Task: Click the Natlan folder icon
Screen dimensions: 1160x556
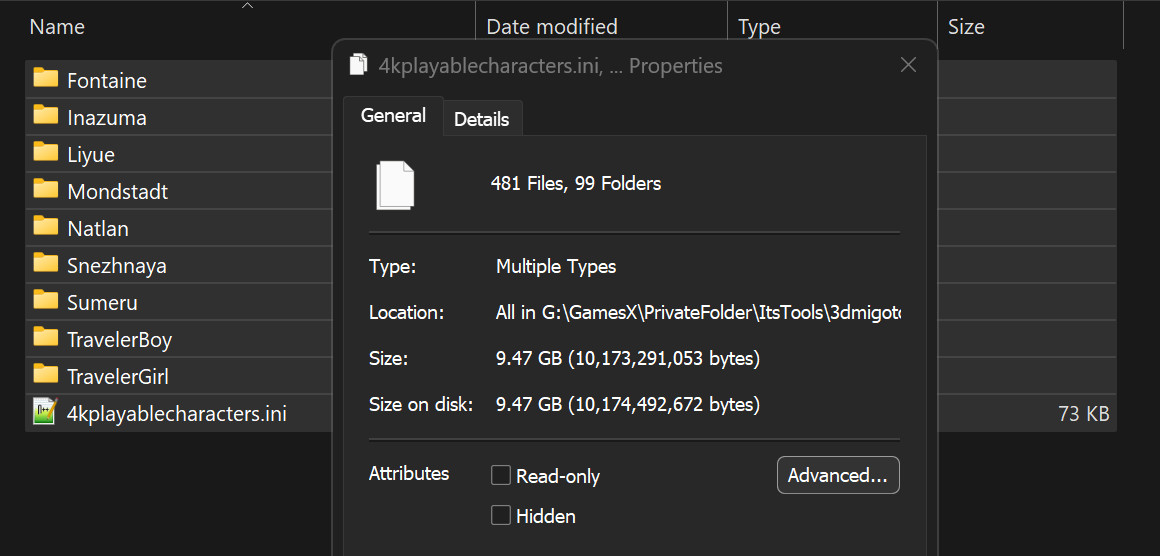Action: [45, 227]
